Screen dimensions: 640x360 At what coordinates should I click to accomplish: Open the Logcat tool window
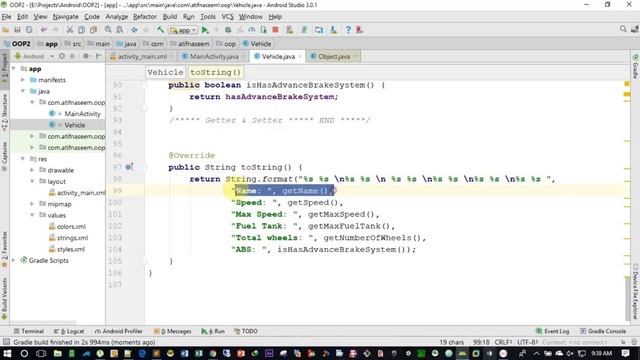click(x=69, y=331)
